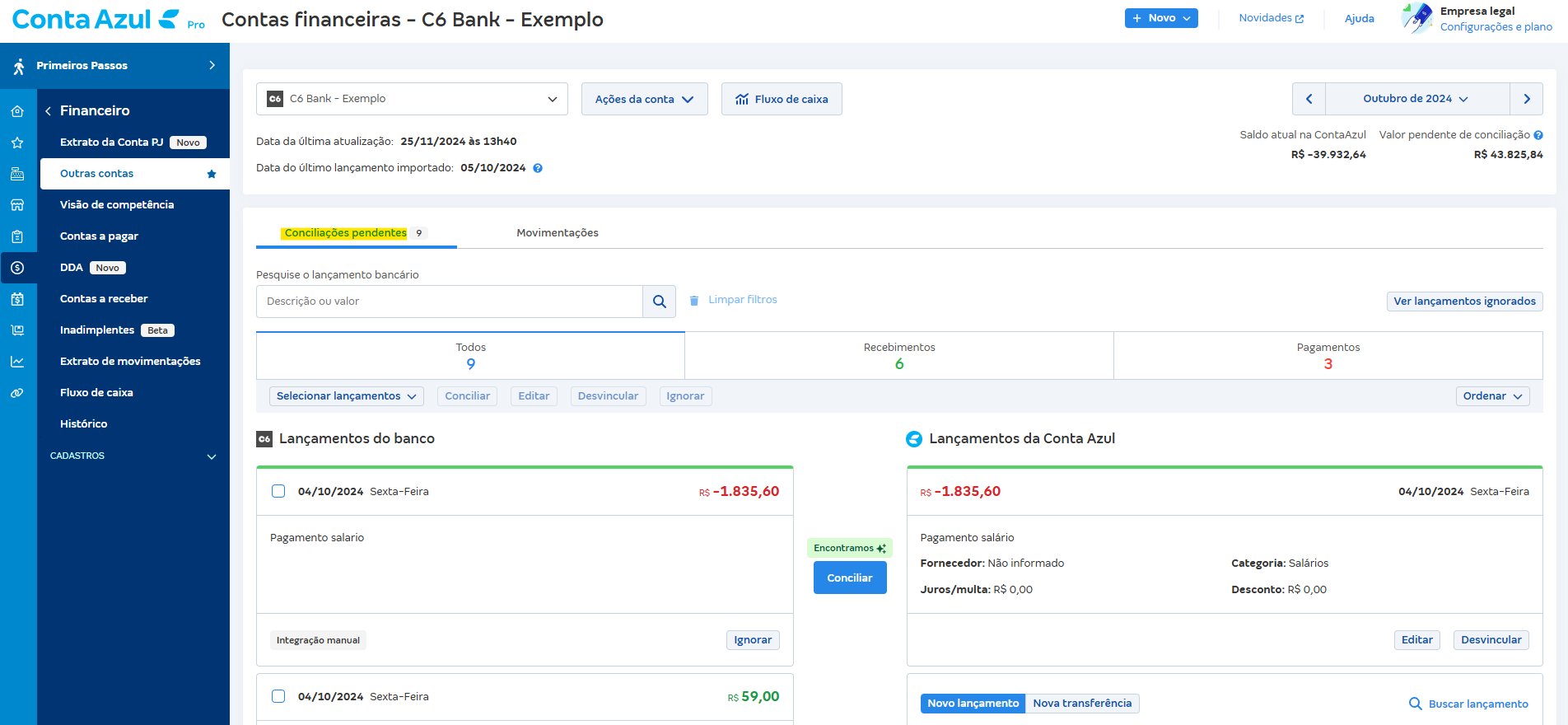Click Editar on the Conta Azul entry
Screen dimensions: 1568x725
click(x=1417, y=640)
